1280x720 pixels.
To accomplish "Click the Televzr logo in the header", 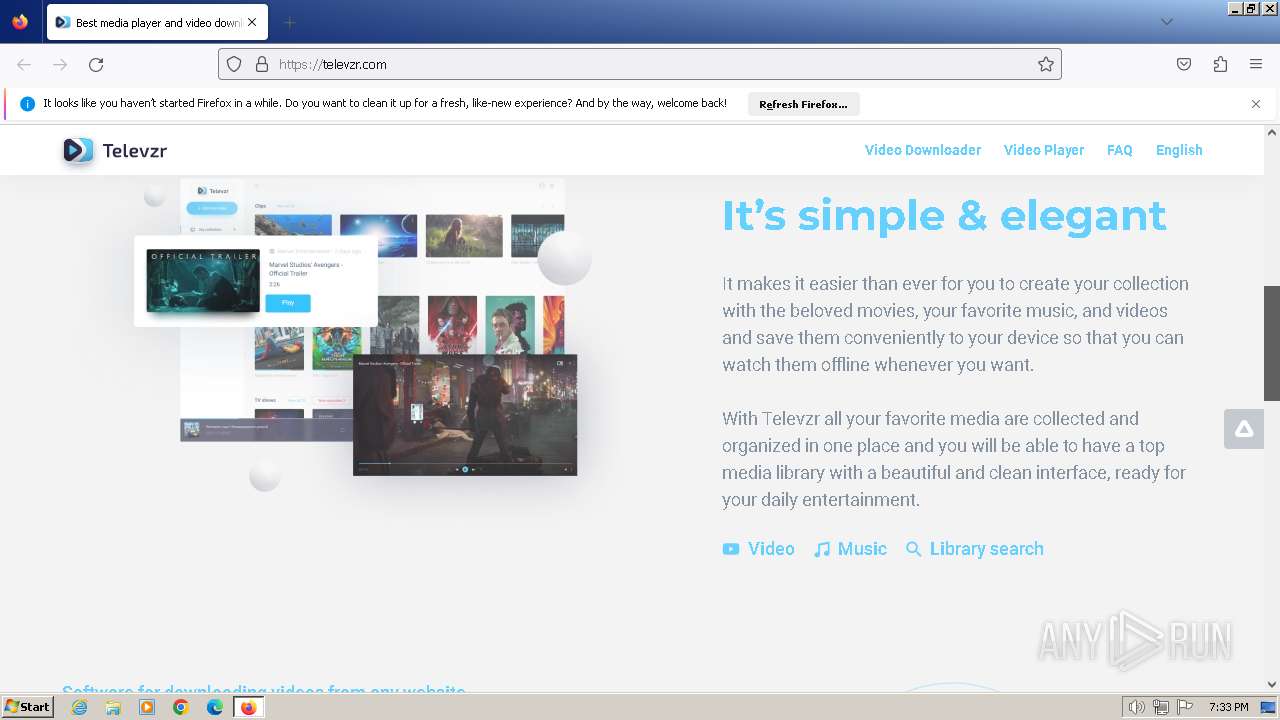I will point(115,151).
